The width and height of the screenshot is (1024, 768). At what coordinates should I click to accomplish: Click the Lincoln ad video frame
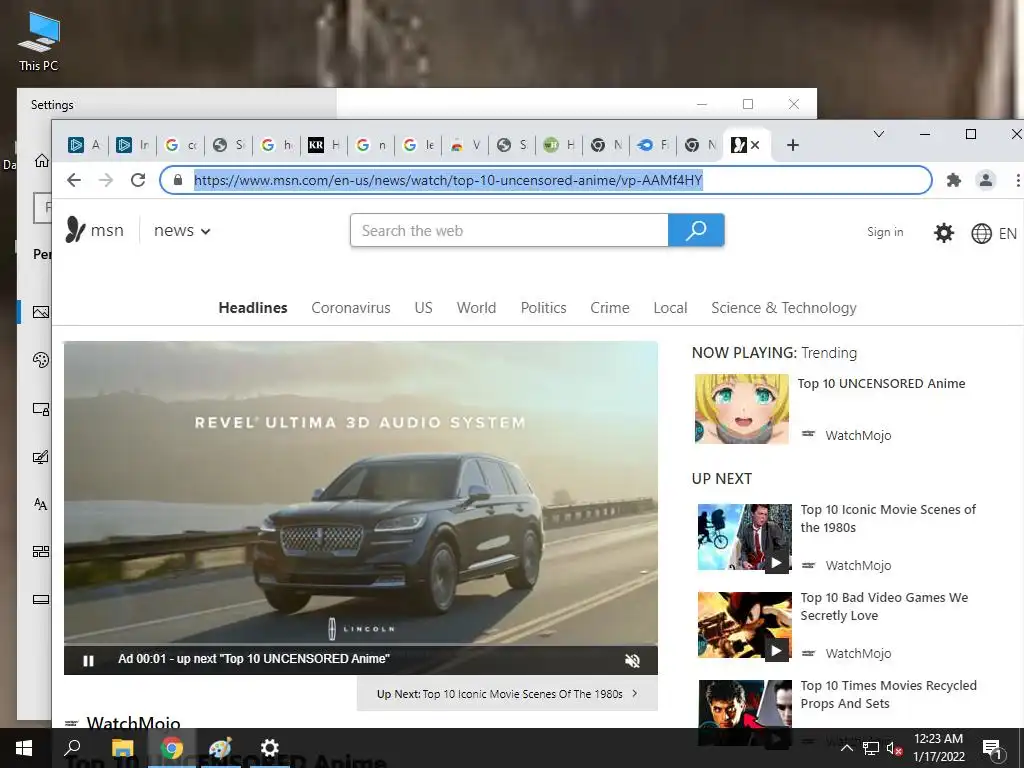point(360,493)
